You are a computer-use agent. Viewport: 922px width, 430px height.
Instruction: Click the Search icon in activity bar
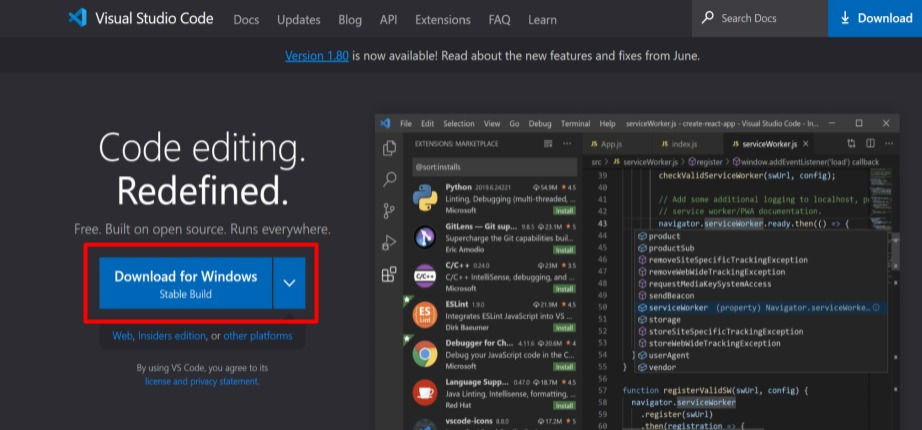coord(389,179)
